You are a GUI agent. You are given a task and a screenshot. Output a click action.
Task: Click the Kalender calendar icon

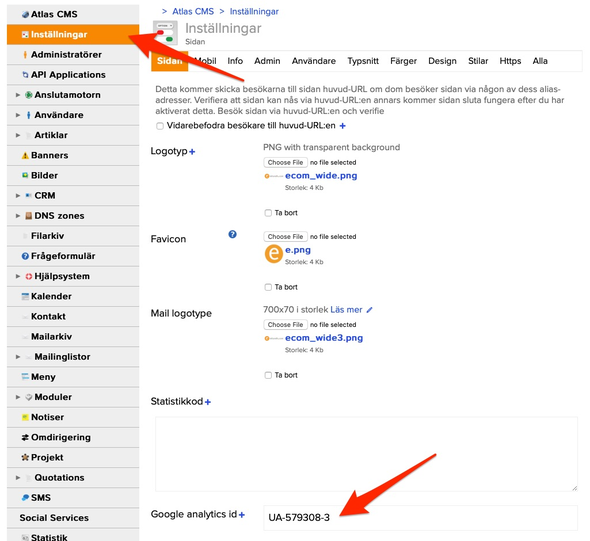click(x=25, y=296)
